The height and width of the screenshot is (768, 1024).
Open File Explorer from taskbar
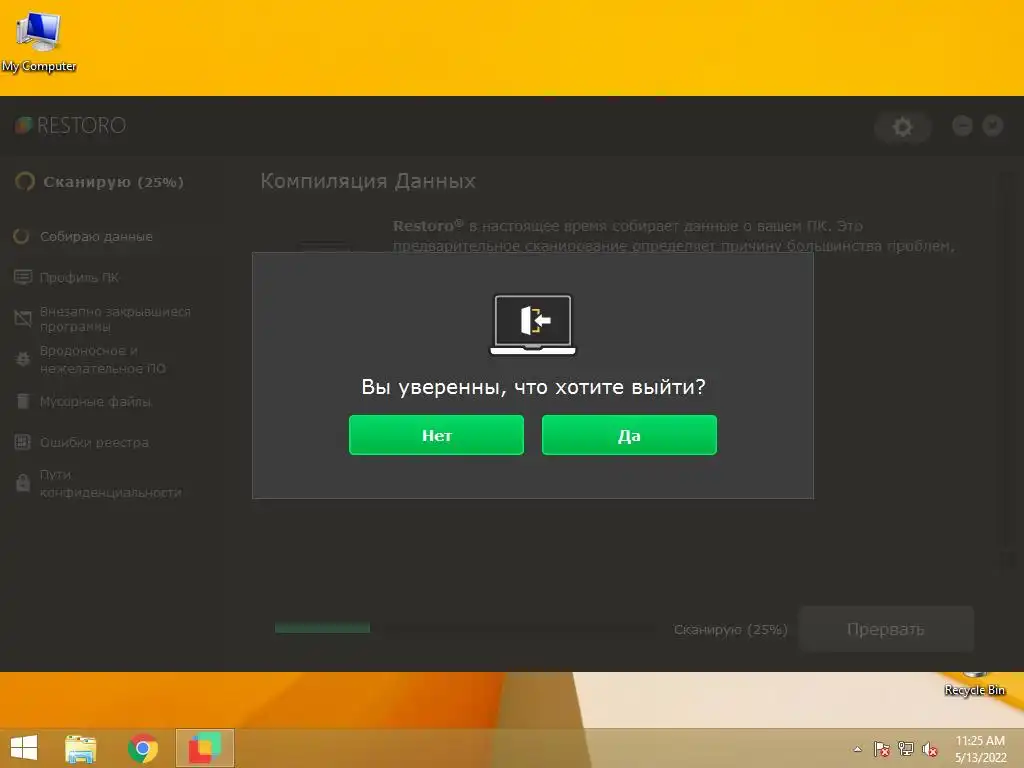click(x=80, y=748)
